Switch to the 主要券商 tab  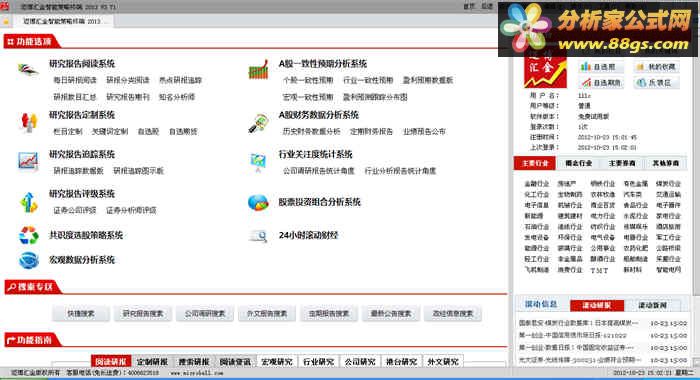[x=622, y=163]
